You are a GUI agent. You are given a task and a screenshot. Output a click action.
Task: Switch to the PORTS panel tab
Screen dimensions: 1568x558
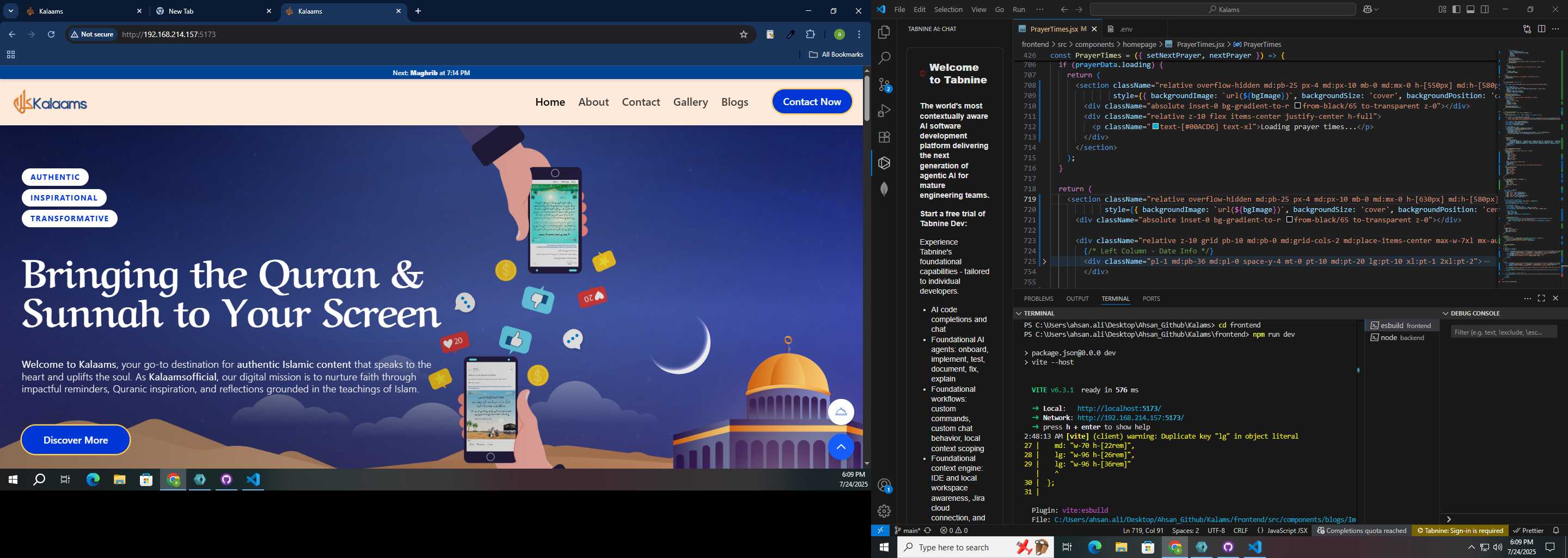(1151, 299)
